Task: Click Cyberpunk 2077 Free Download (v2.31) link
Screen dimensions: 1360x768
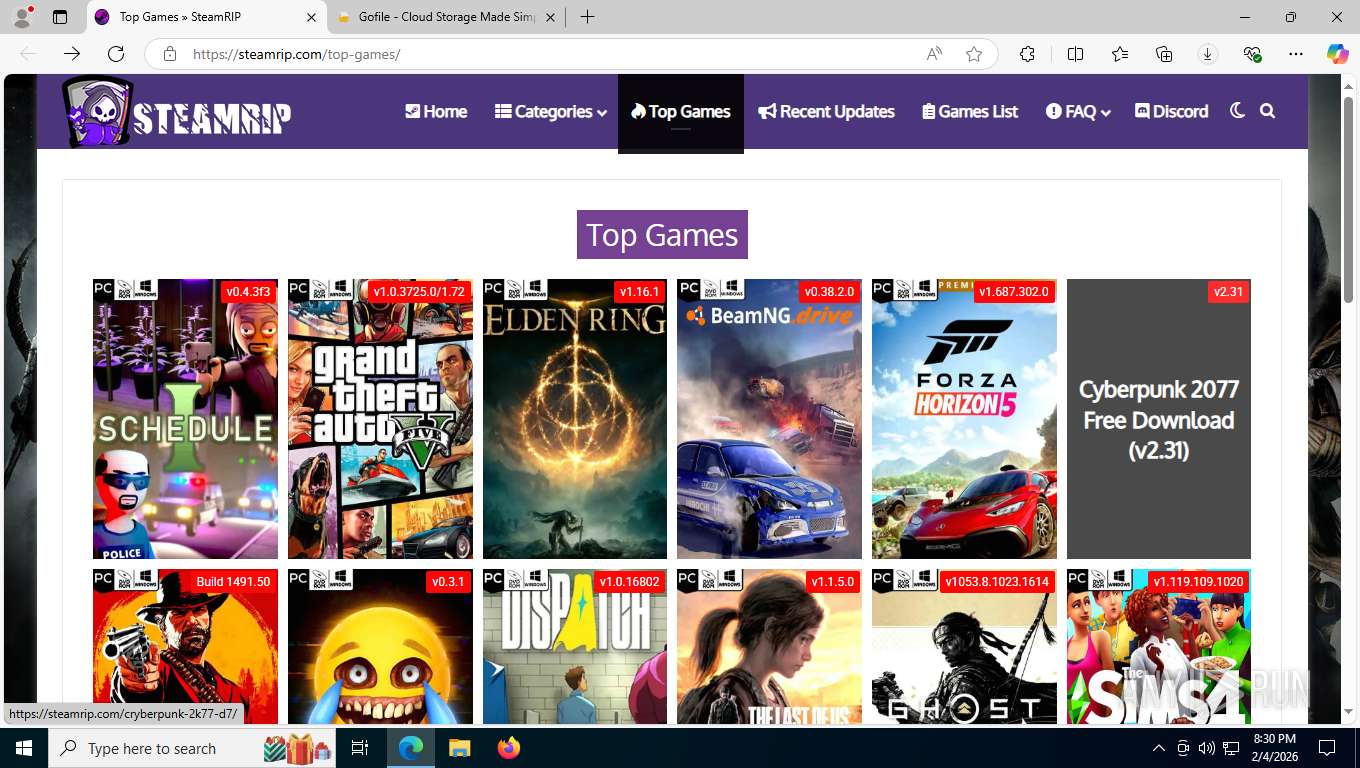Action: (1159, 419)
